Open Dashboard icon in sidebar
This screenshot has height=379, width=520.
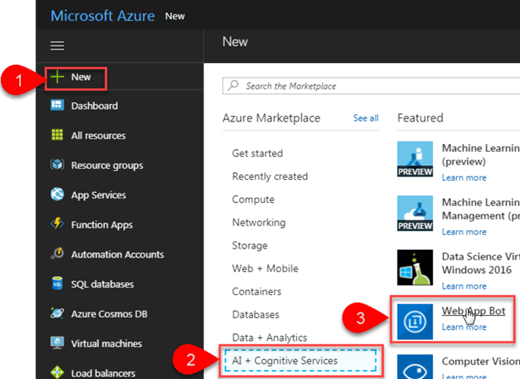tap(57, 105)
